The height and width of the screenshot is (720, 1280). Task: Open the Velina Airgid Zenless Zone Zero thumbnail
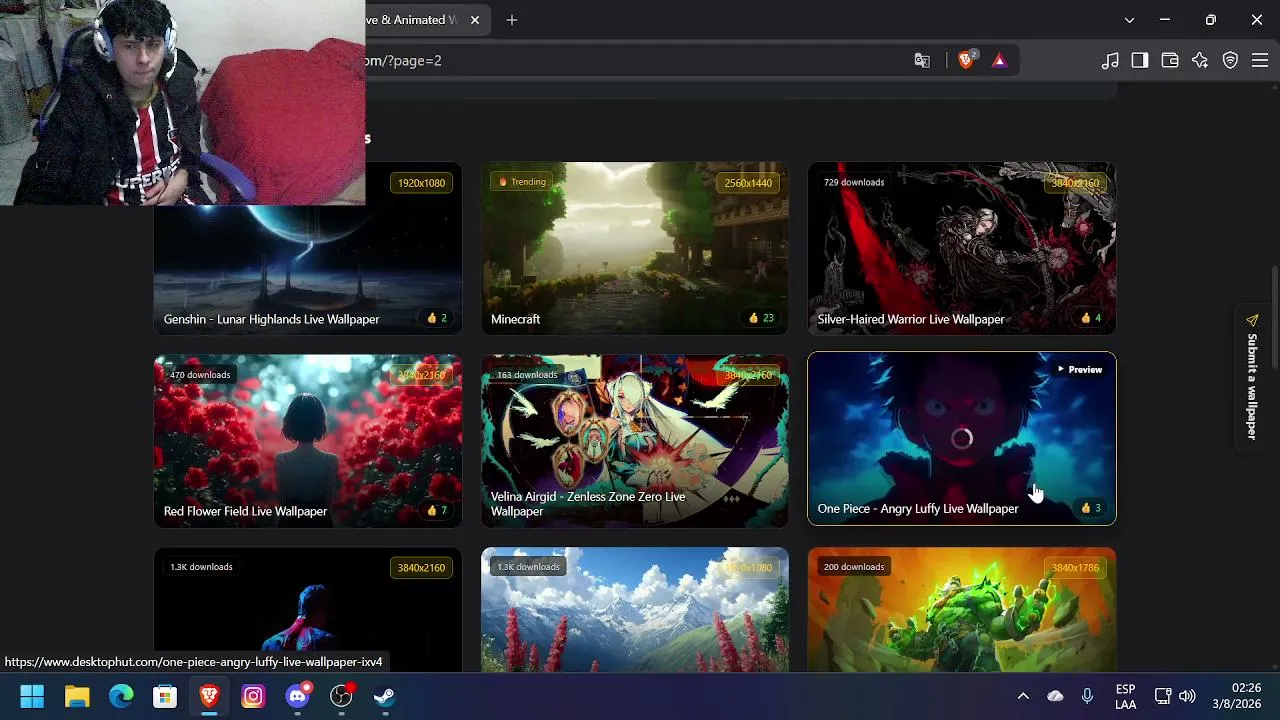pyautogui.click(x=635, y=440)
